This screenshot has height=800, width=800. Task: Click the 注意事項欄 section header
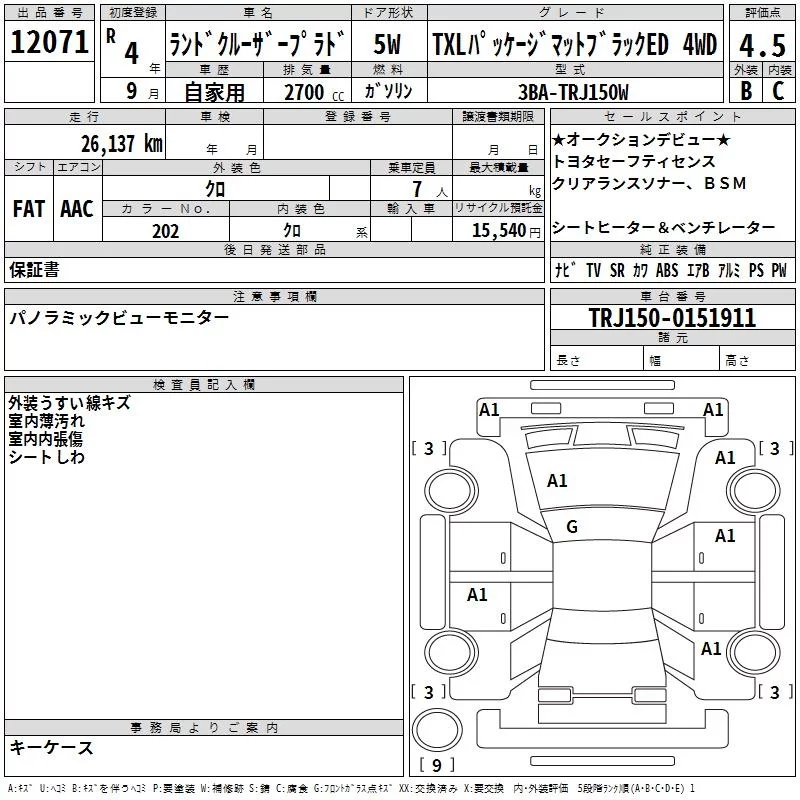pyautogui.click(x=274, y=296)
